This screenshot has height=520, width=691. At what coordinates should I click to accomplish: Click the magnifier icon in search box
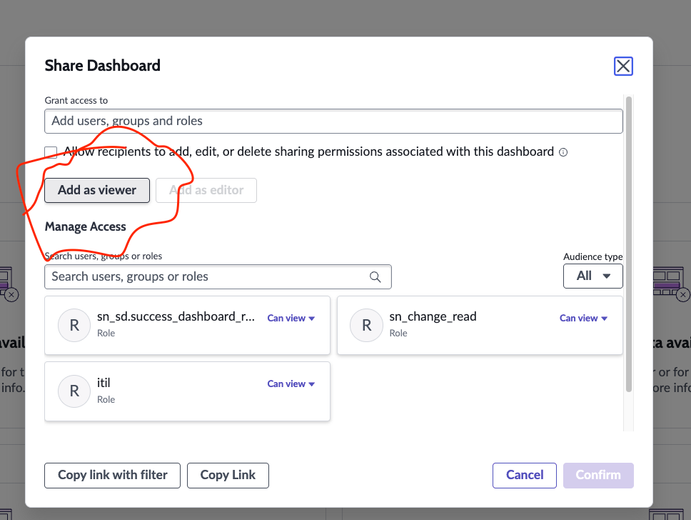click(x=375, y=277)
